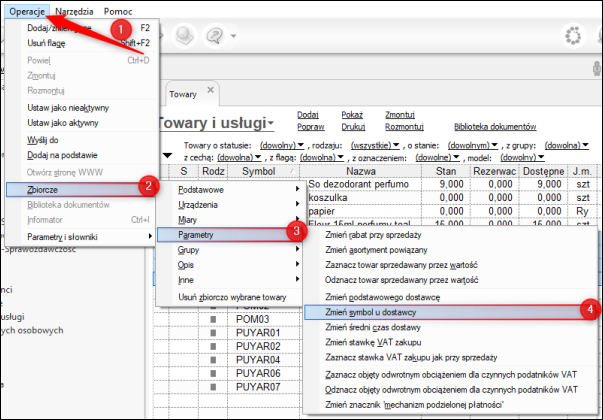The height and width of the screenshot is (420, 603).
Task: Open the Operacje menu
Action: tap(27, 9)
